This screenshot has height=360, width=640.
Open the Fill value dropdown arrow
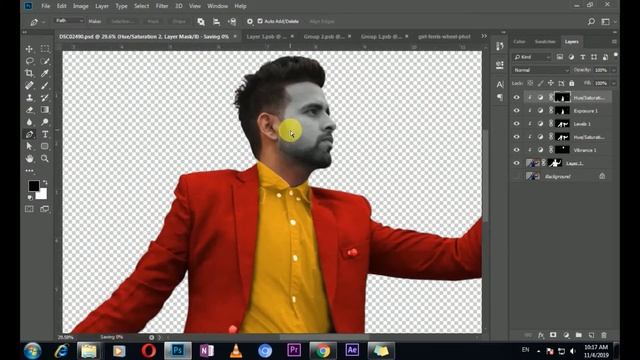tap(613, 83)
